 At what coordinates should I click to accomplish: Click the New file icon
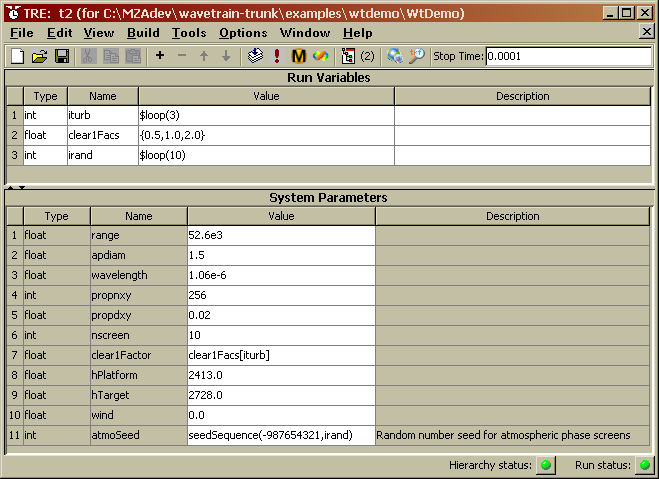click(17, 56)
